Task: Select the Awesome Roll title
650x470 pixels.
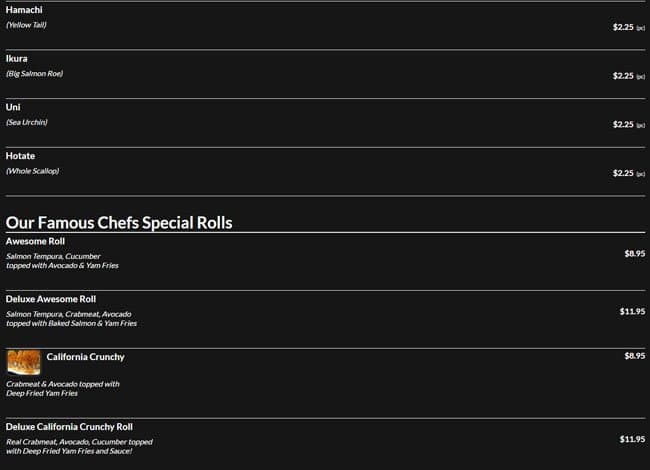Action: (x=35, y=242)
